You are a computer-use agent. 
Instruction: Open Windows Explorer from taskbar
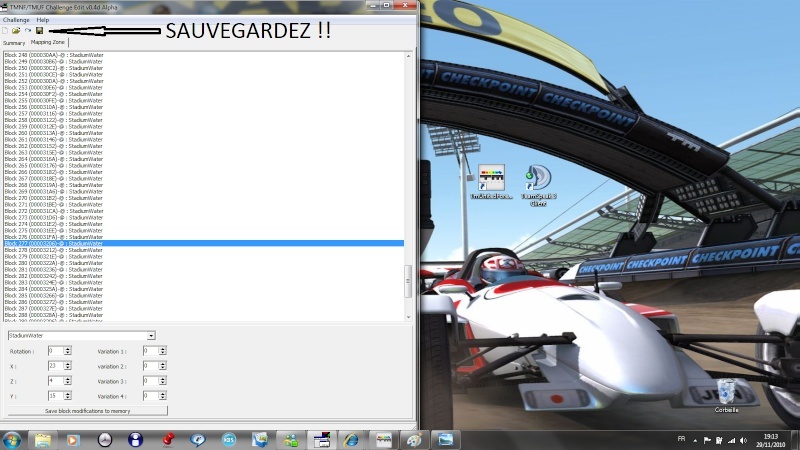click(x=43, y=440)
